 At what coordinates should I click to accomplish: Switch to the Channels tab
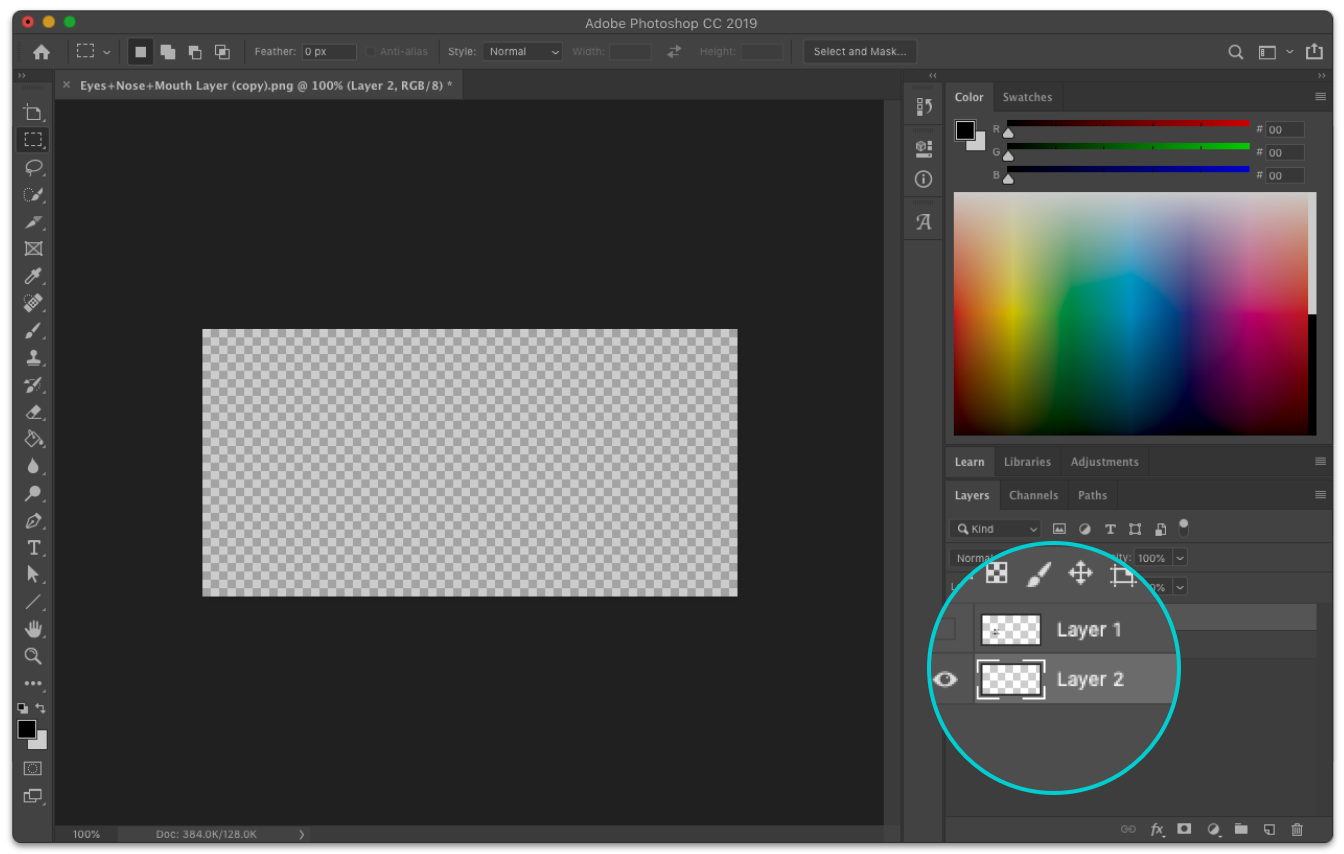(x=1033, y=495)
